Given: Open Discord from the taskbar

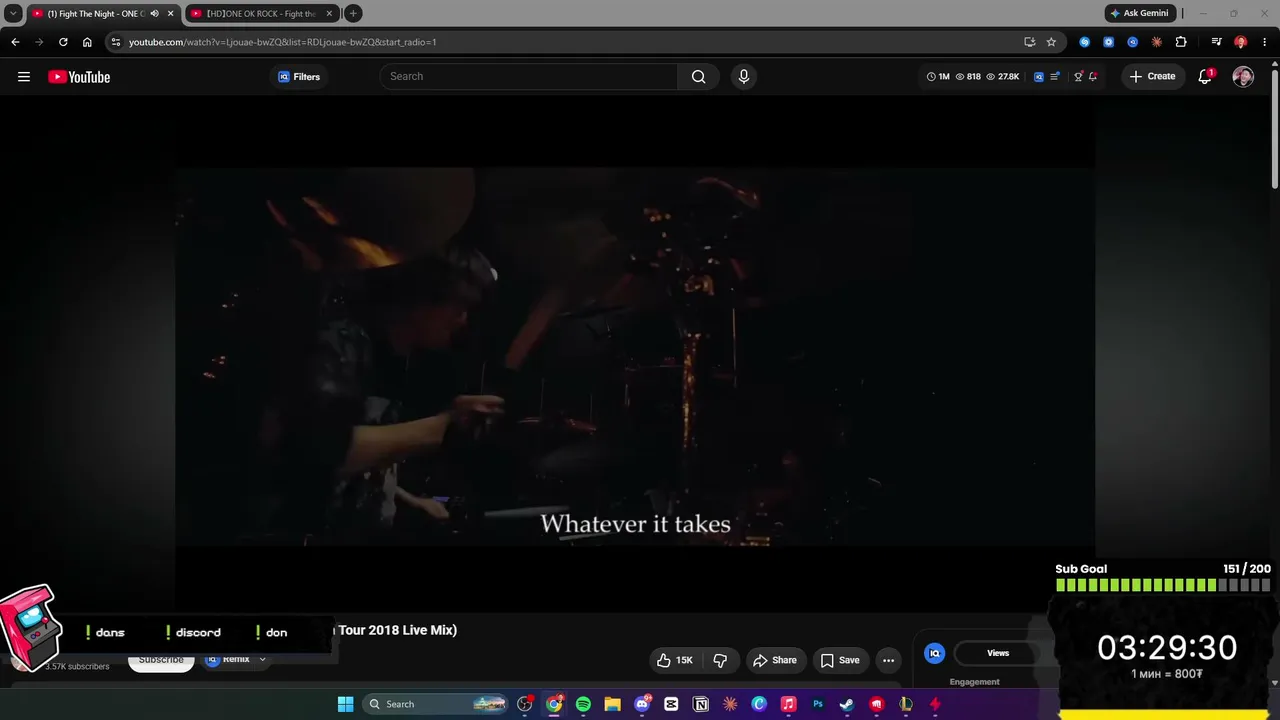Looking at the screenshot, I should click(x=642, y=704).
